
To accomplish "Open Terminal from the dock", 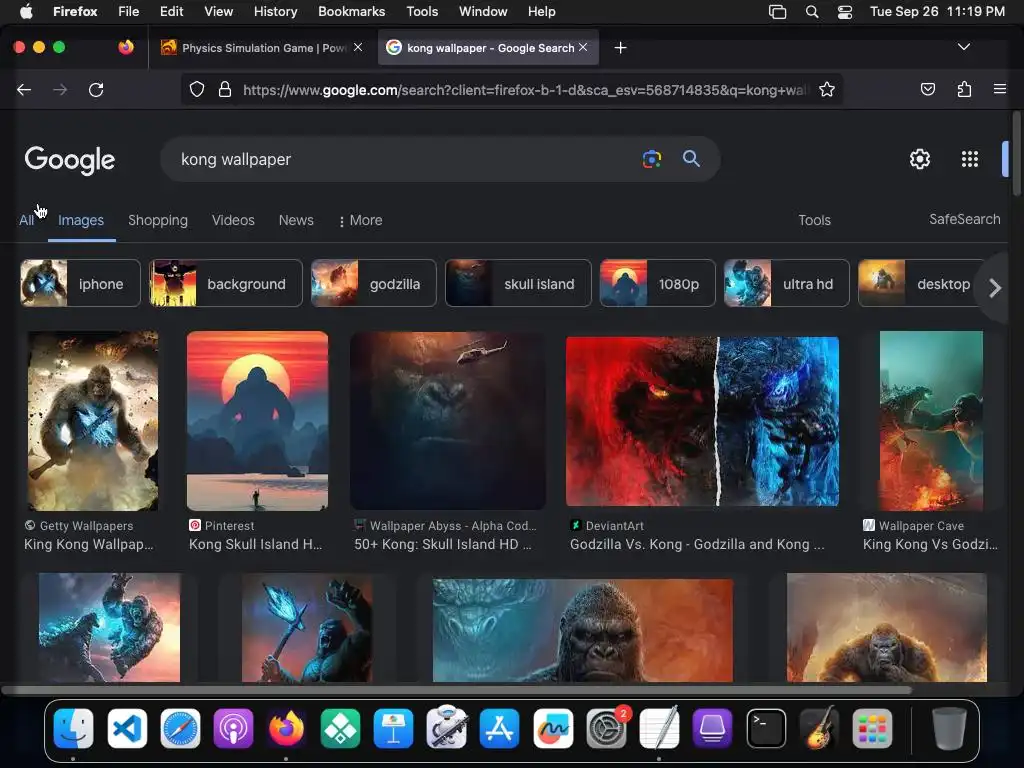I will coord(766,728).
